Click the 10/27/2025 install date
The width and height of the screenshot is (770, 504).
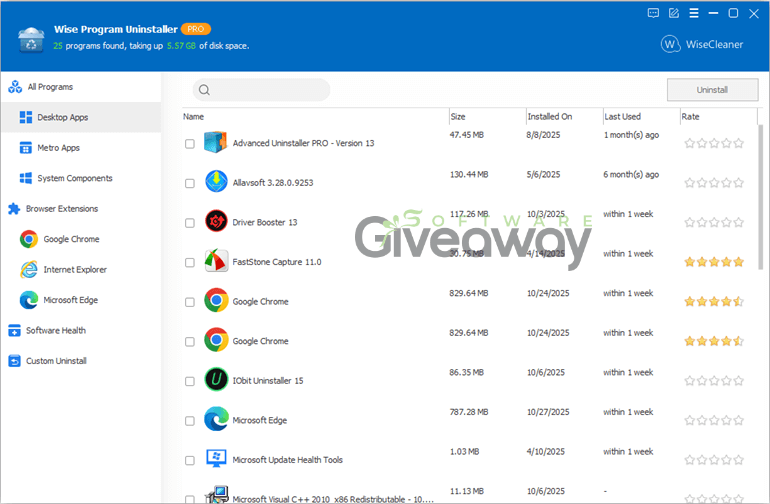[x=548, y=412]
